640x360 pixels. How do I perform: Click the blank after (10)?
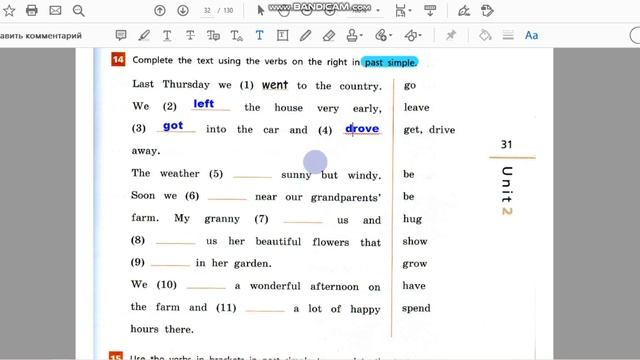pos(206,286)
